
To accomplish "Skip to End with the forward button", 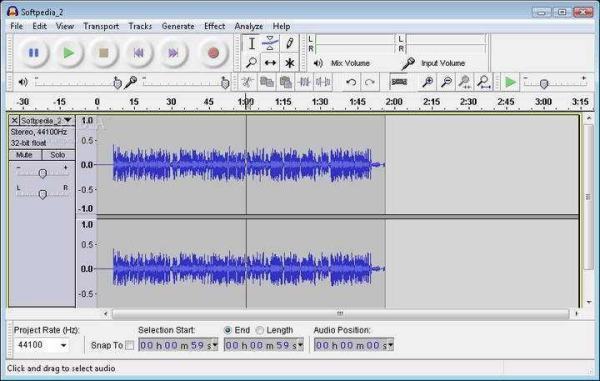I will pyautogui.click(x=173, y=53).
